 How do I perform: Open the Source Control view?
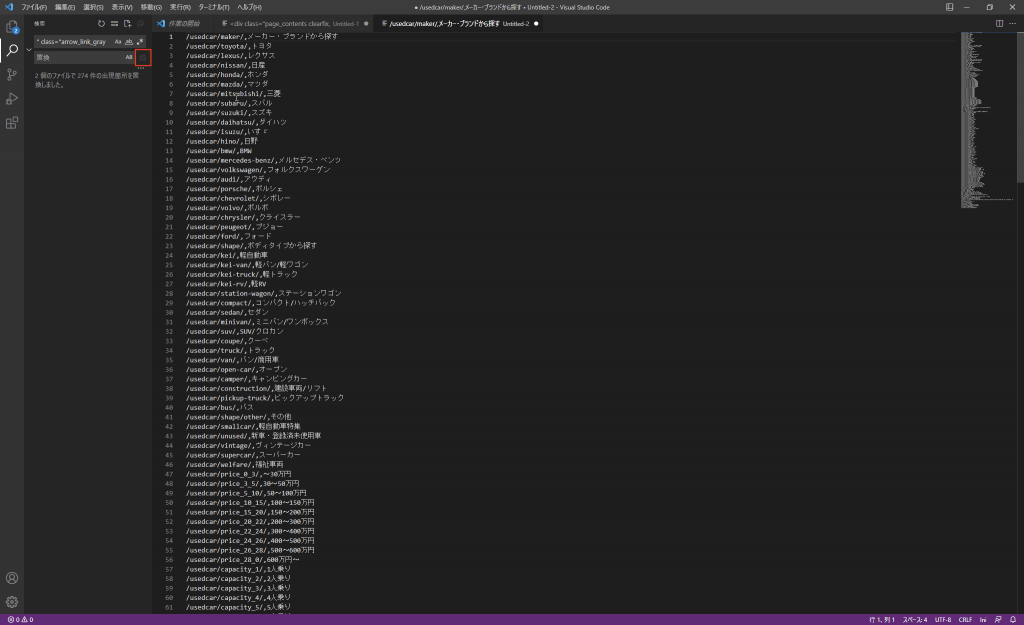point(12,74)
